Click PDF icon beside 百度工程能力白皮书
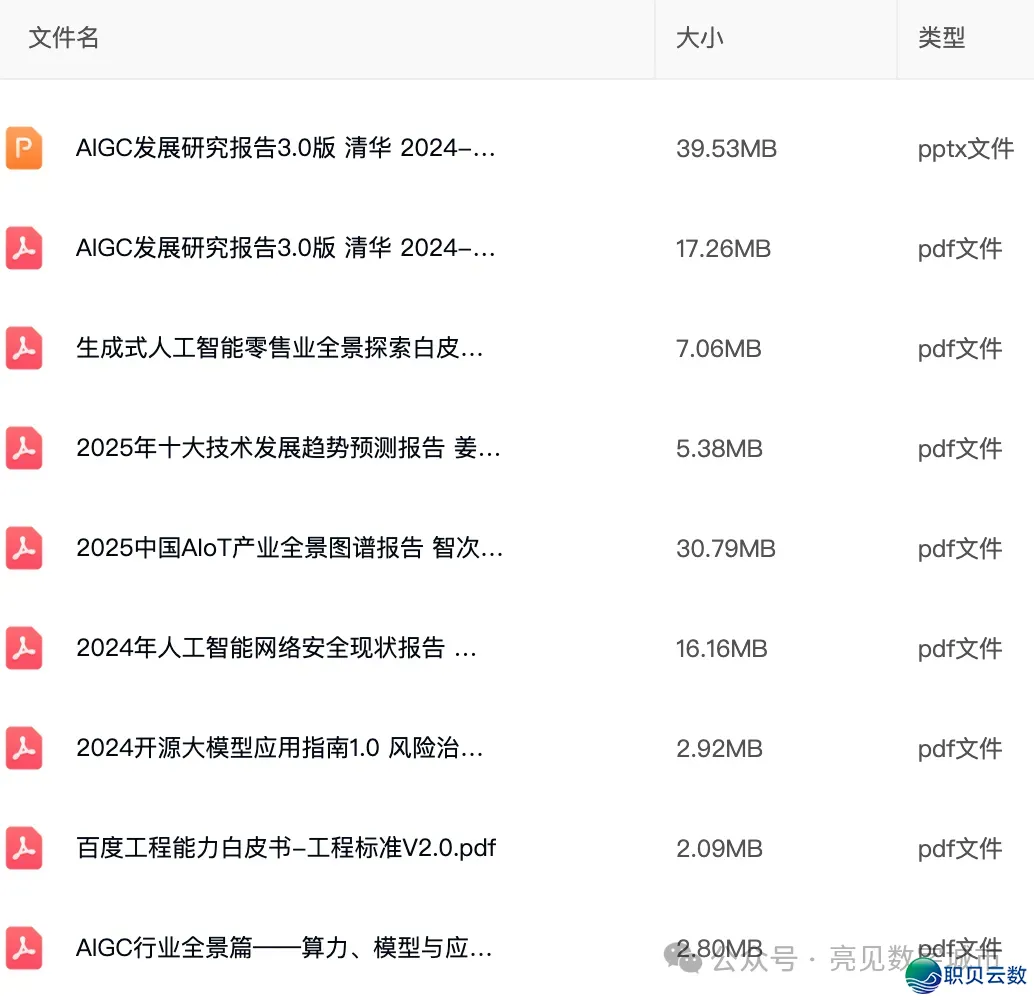 24,848
